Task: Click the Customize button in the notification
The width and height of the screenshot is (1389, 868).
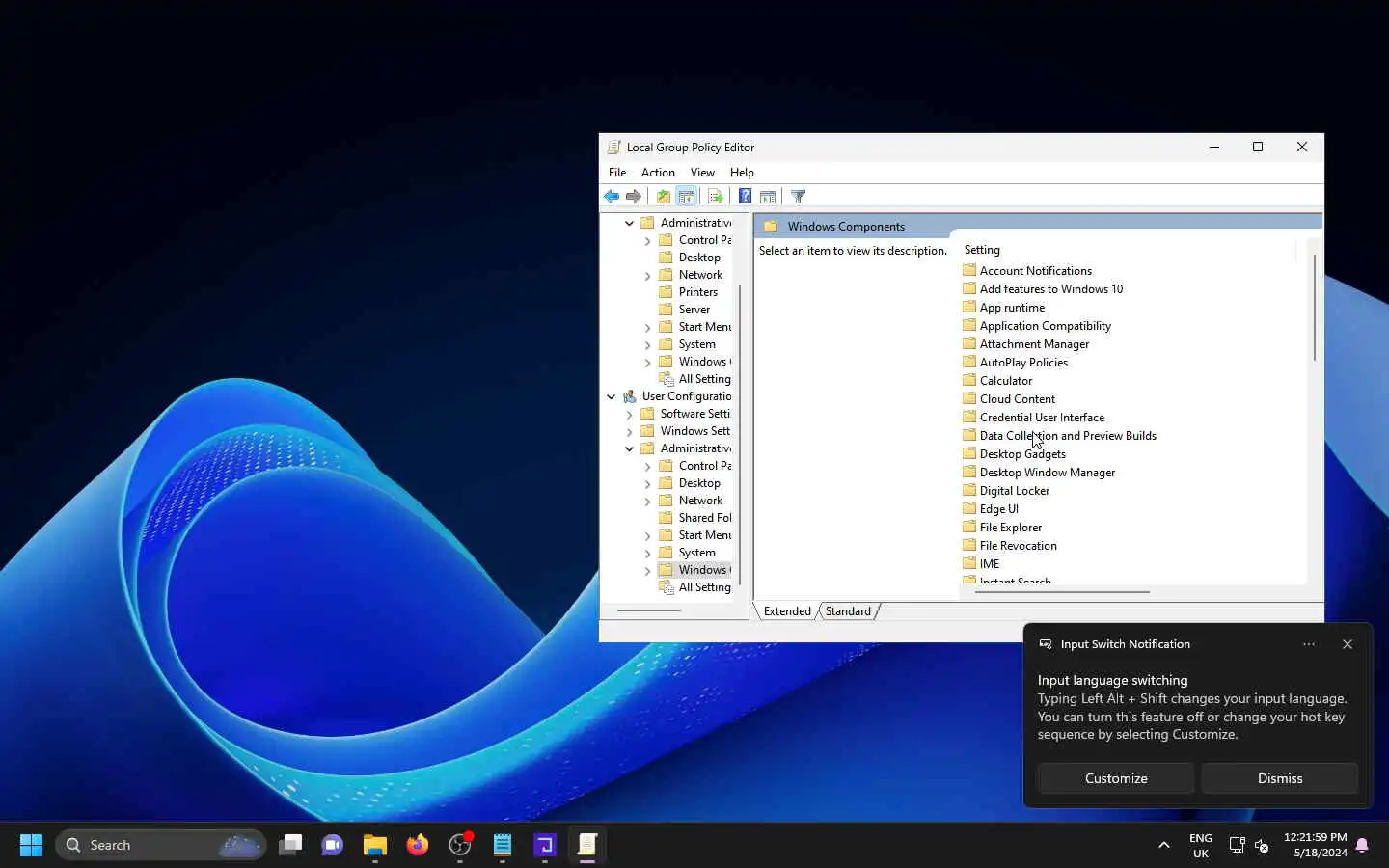Action: coord(1116,778)
